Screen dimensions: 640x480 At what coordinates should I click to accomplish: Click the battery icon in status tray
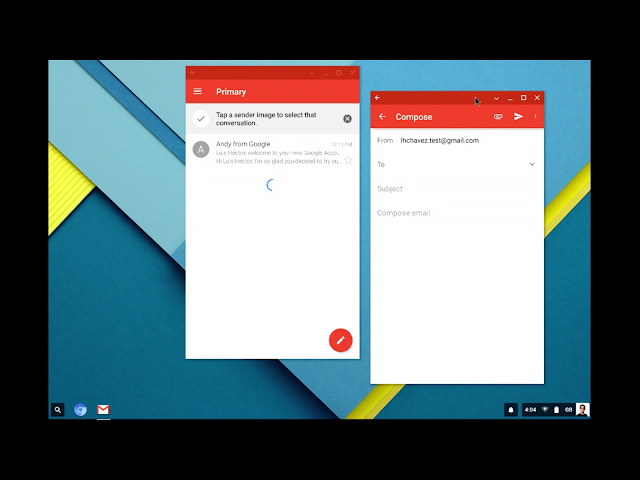(x=556, y=410)
